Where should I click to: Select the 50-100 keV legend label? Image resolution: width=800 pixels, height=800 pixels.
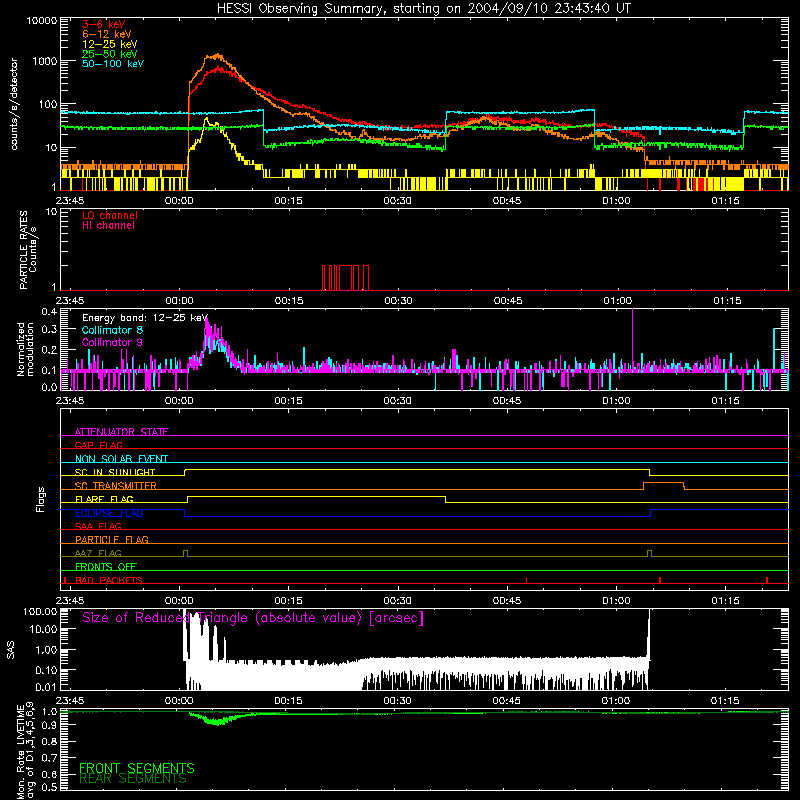(x=113, y=63)
